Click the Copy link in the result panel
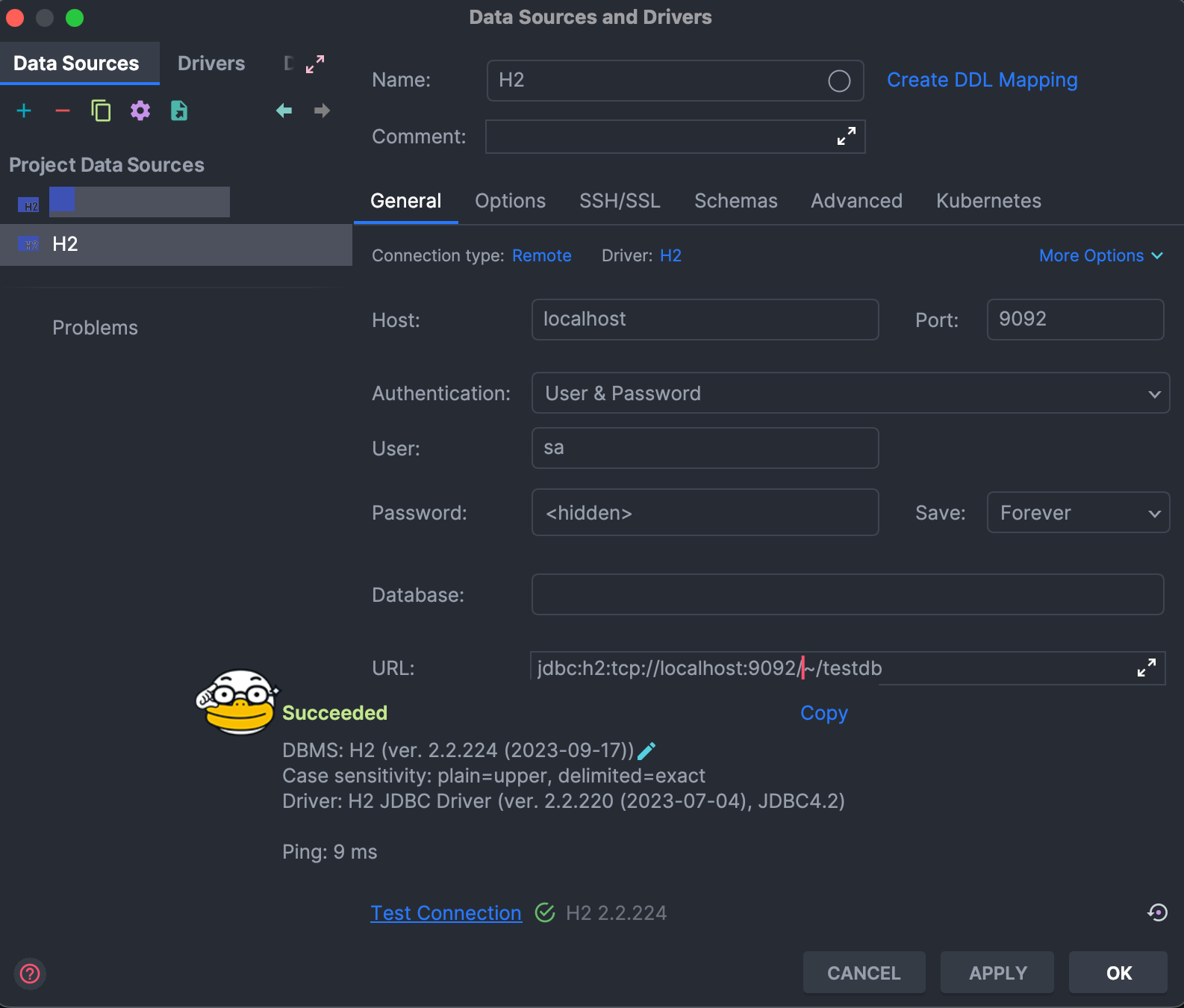 tap(824, 713)
